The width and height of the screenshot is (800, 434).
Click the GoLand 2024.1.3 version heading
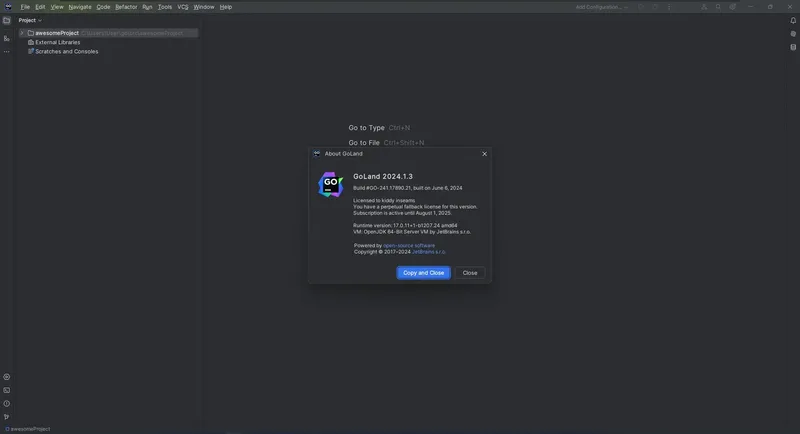[383, 176]
